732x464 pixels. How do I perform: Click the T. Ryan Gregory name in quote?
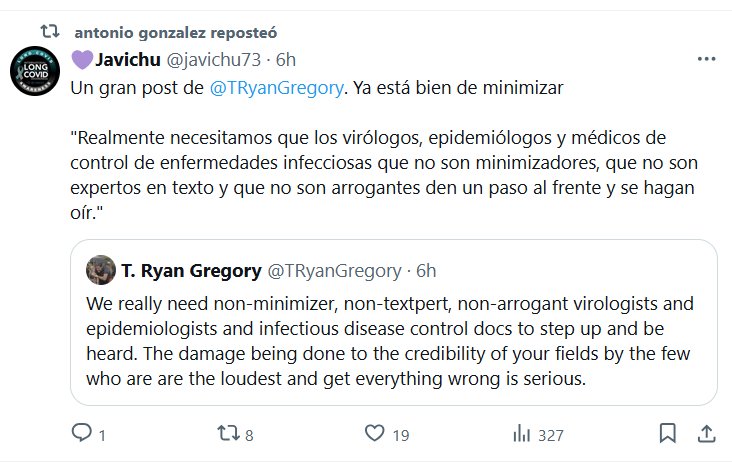(191, 270)
